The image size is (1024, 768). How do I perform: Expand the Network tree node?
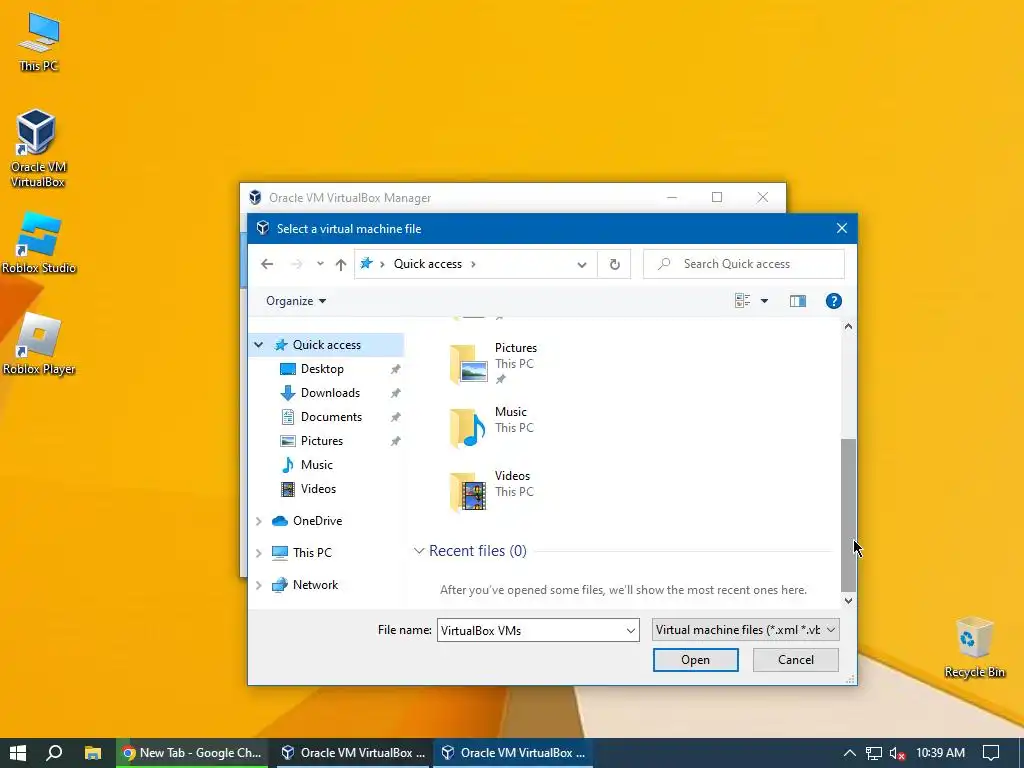tap(259, 585)
